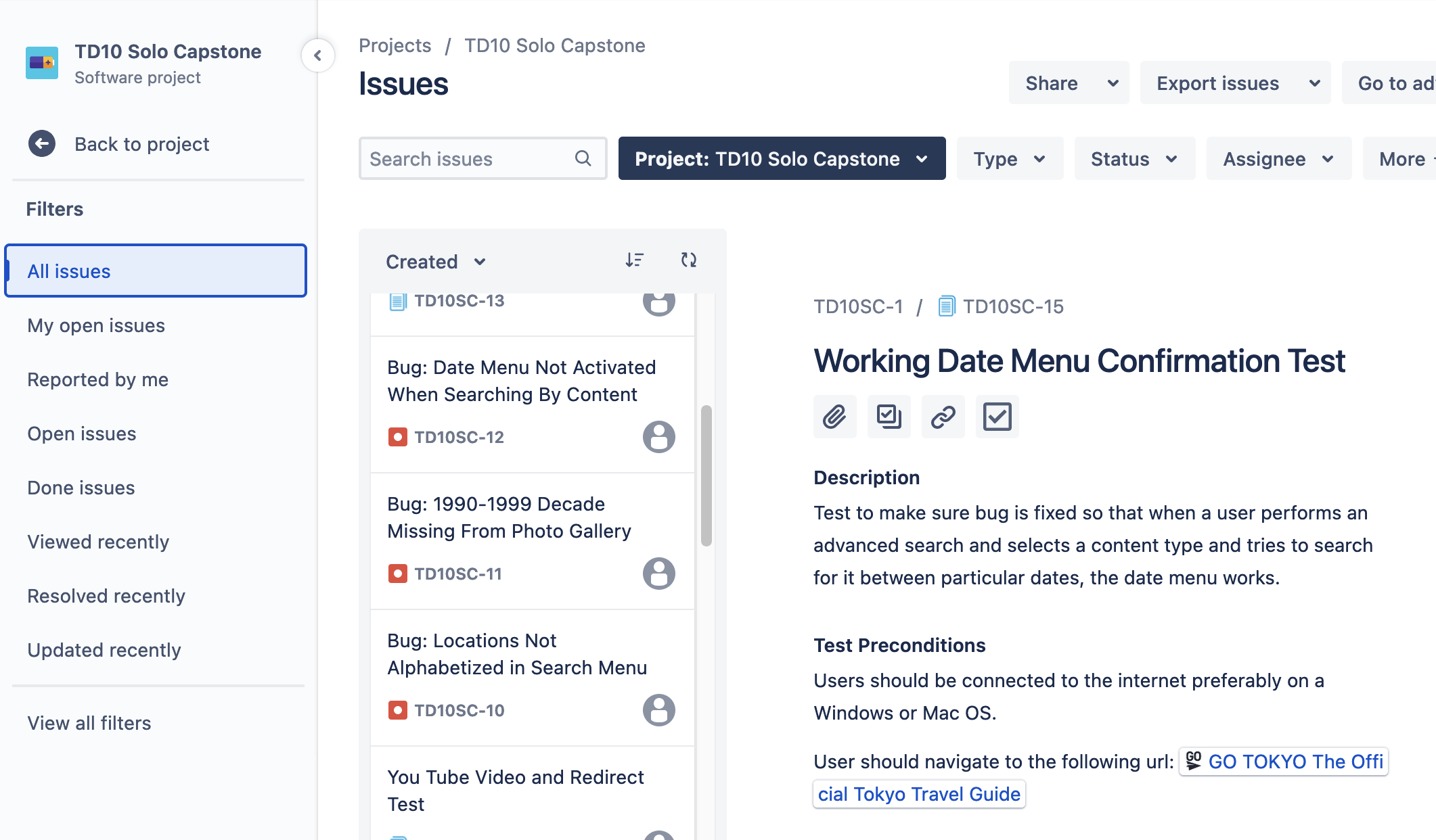Open the checklist icon under the issue title
This screenshot has height=840, width=1436.
point(997,417)
